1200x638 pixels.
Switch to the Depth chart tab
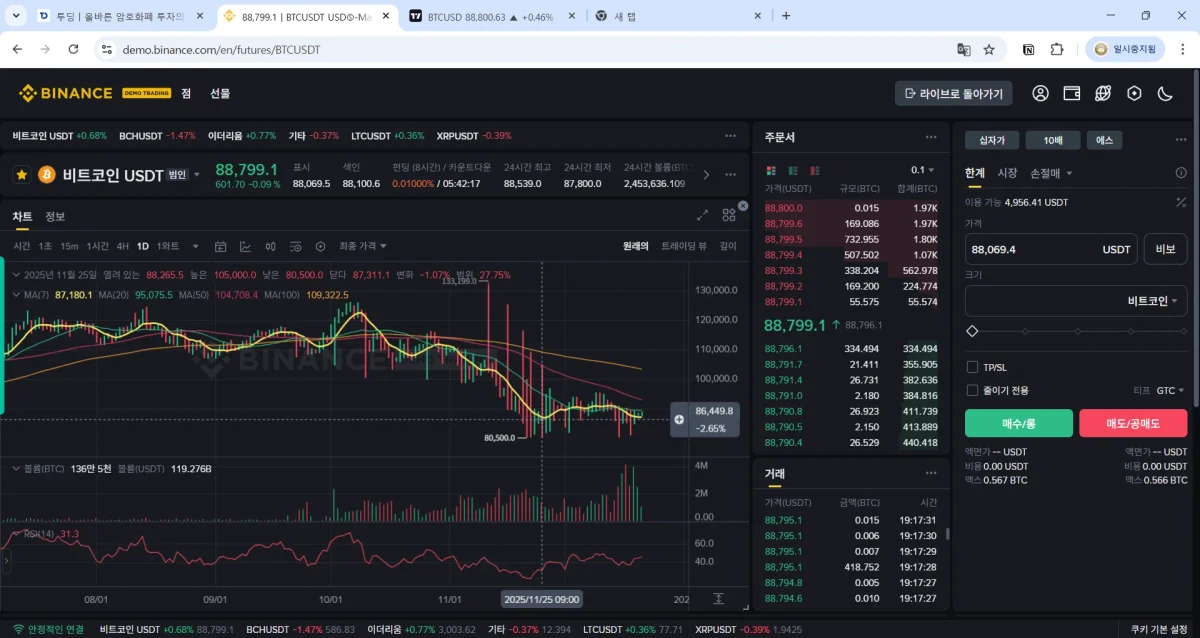[x=728, y=246]
